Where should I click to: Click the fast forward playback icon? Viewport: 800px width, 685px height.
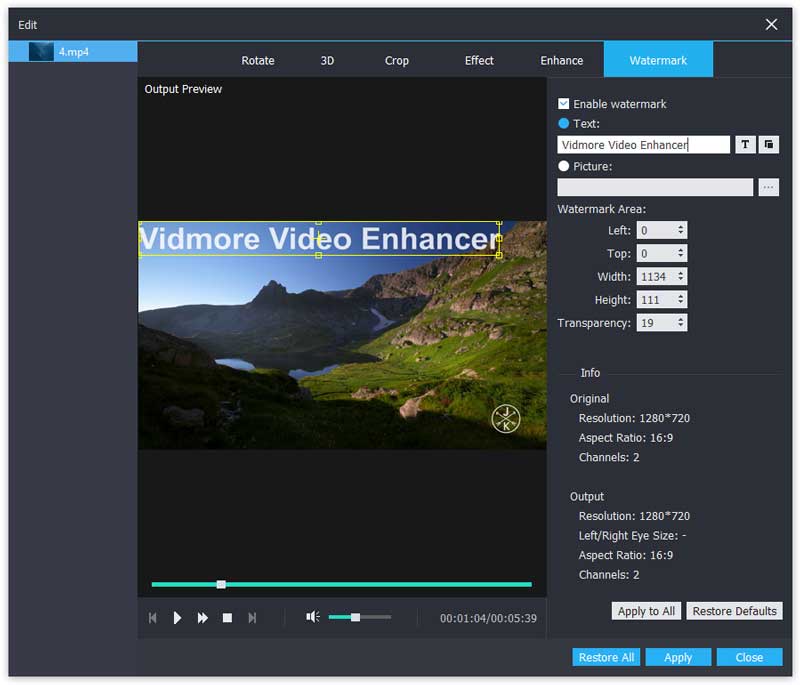point(202,618)
